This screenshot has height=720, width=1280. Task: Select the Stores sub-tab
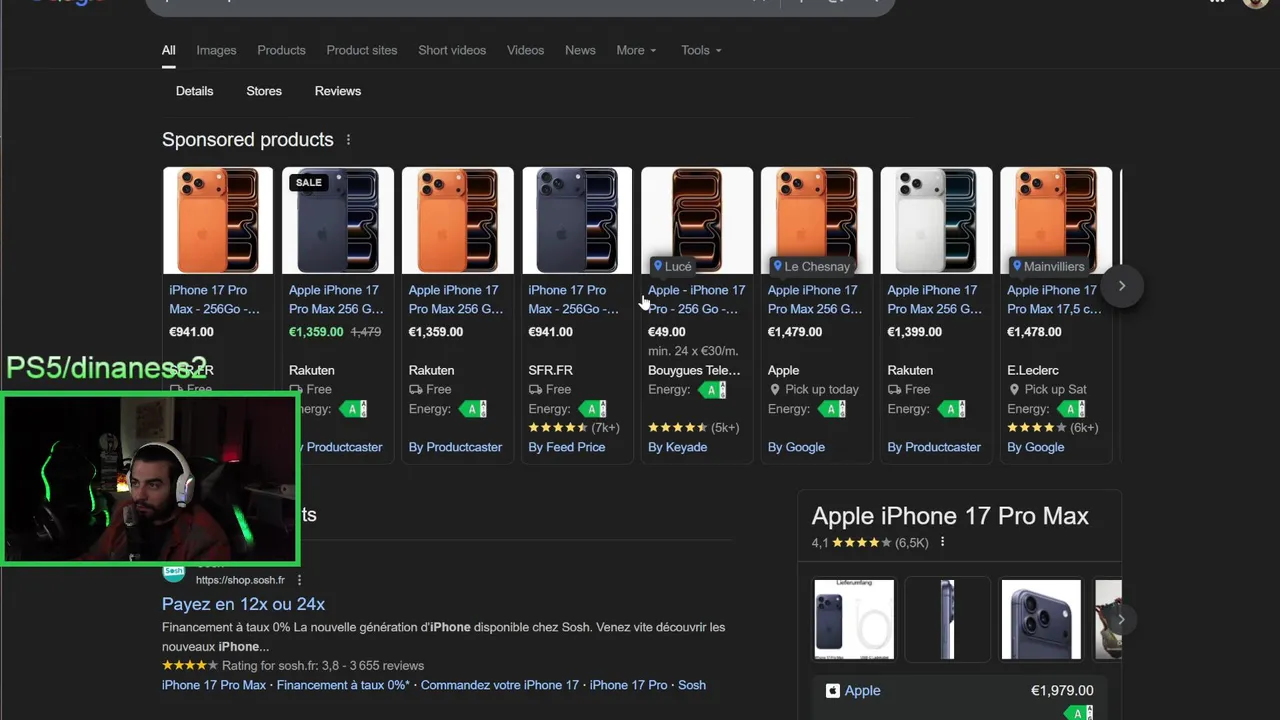click(x=264, y=91)
